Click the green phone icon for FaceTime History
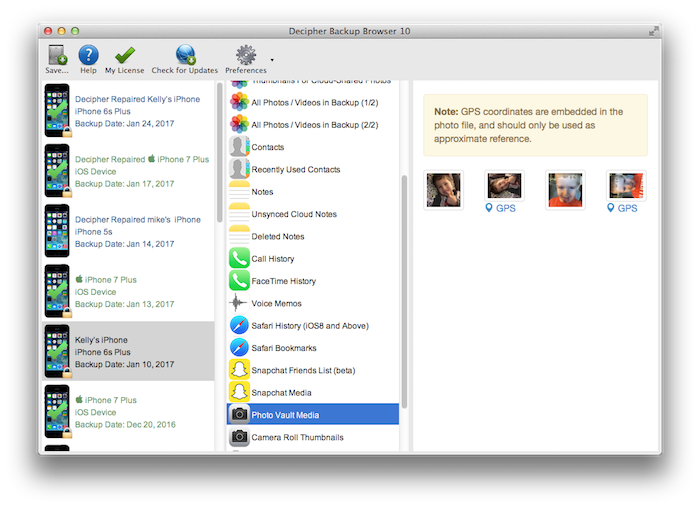Viewport: 700px width, 508px height. pos(239,281)
